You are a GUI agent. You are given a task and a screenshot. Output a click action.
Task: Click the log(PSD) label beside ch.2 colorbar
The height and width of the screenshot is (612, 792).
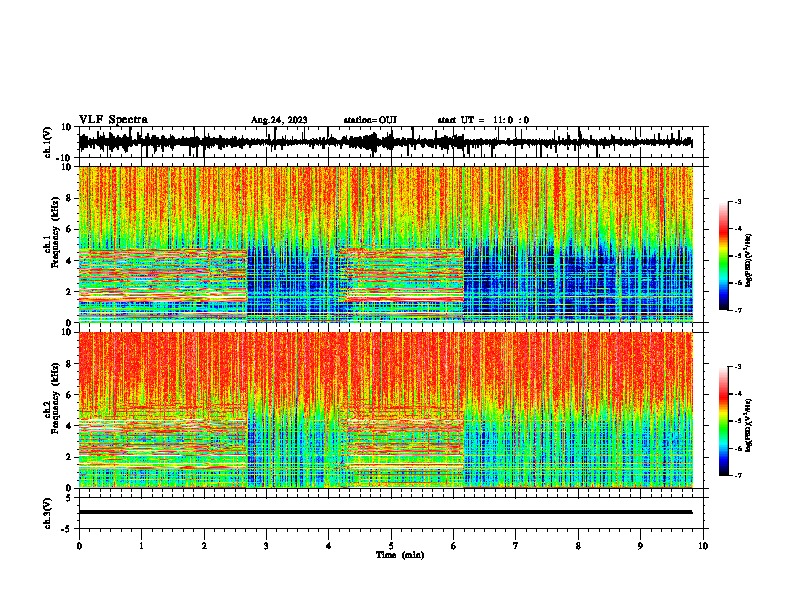point(748,425)
